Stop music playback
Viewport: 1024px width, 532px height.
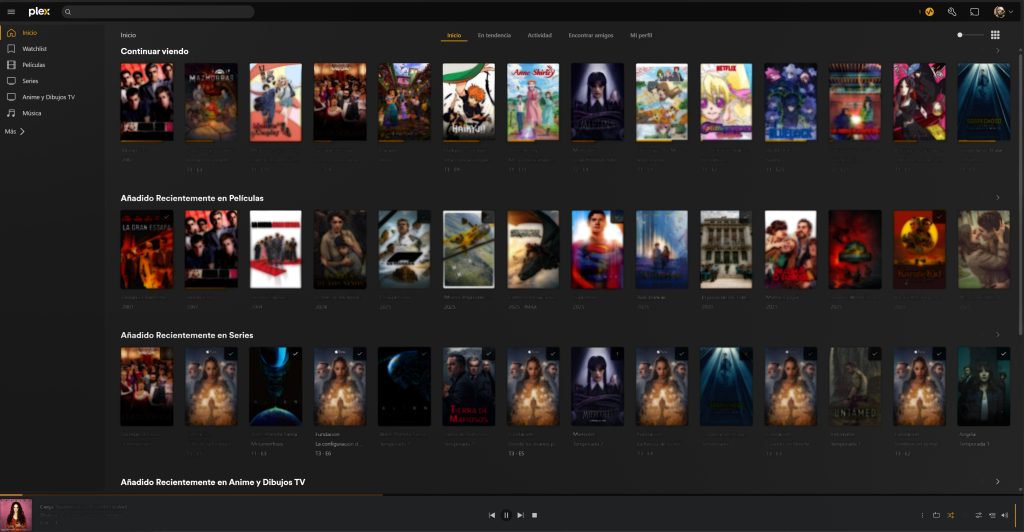point(534,515)
